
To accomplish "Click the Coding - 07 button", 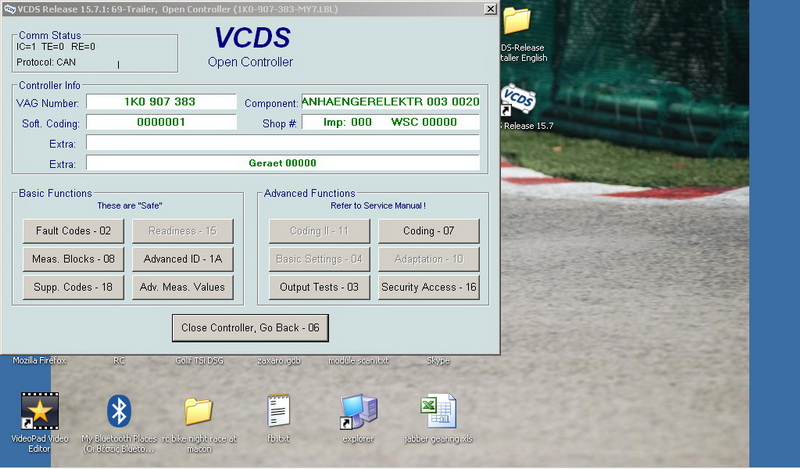I will tap(429, 231).
